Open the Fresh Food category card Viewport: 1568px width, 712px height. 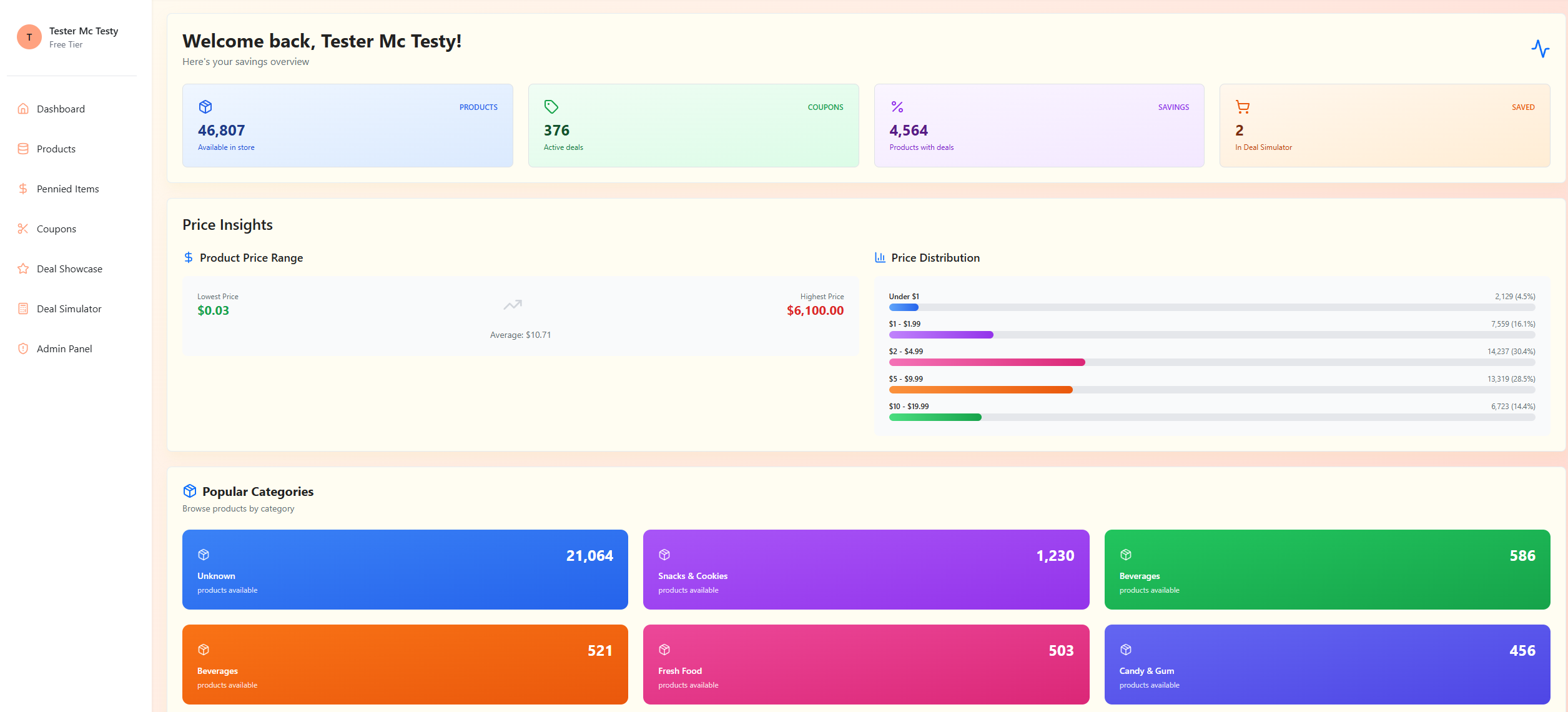tap(866, 664)
